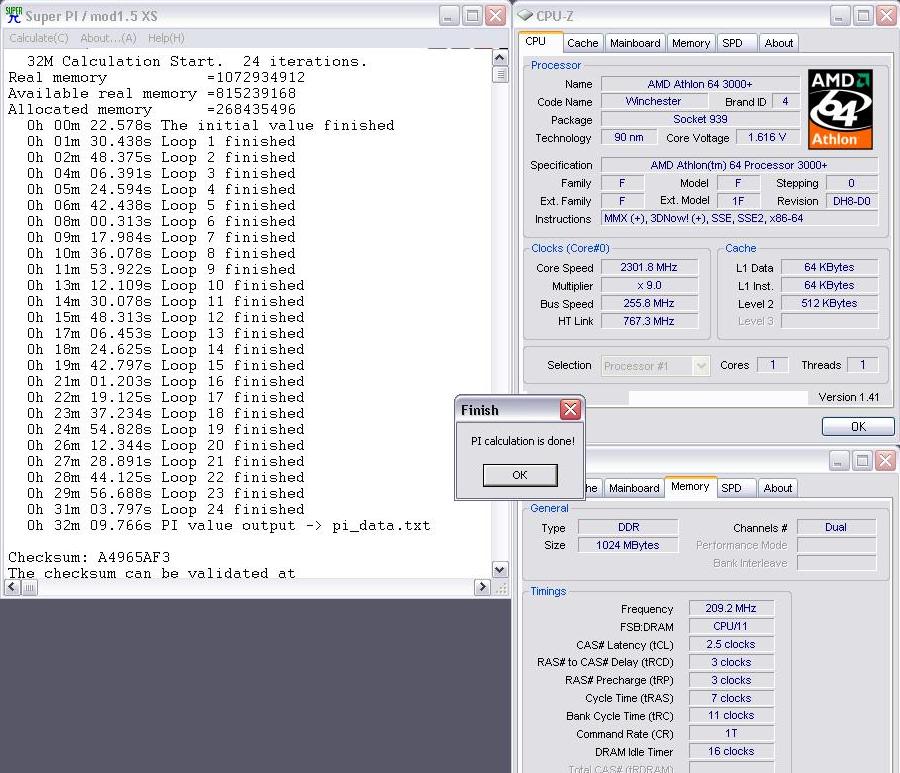The width and height of the screenshot is (900, 773).
Task: Click the memory Frequency value '209.2 MHz'
Action: tap(731, 608)
